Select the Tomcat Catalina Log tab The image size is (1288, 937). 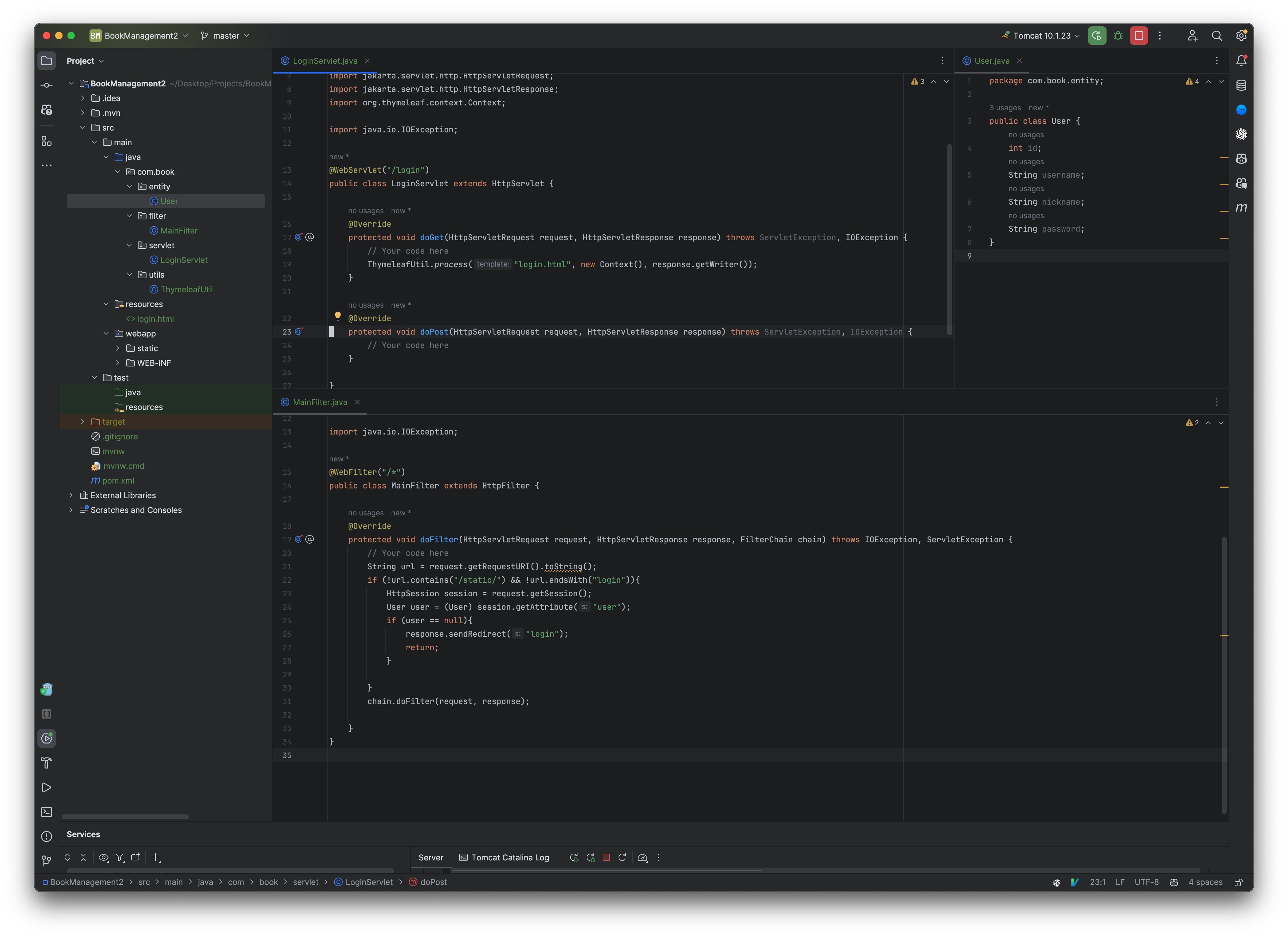coord(503,857)
